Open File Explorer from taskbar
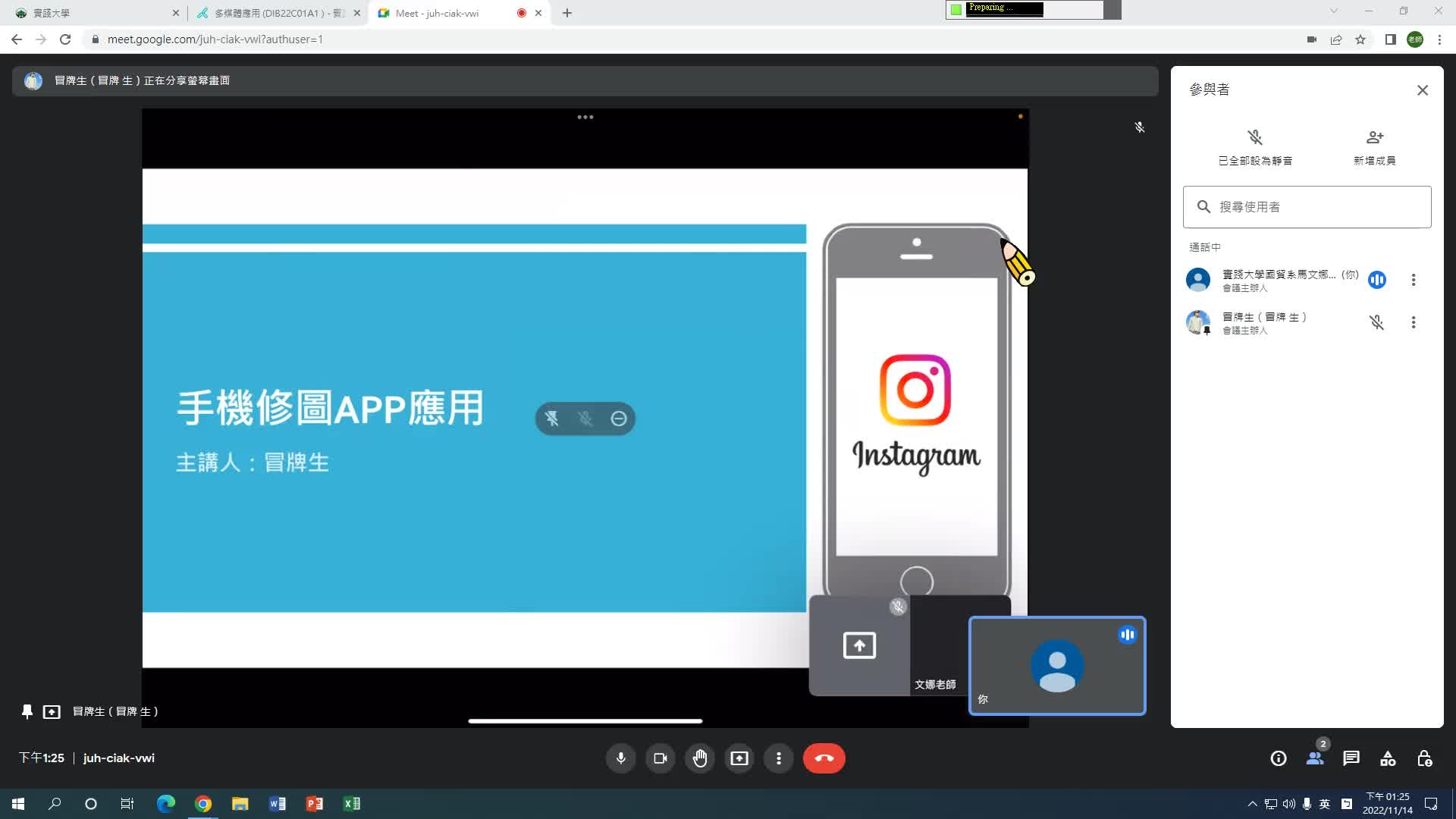The height and width of the screenshot is (819, 1456). click(240, 804)
